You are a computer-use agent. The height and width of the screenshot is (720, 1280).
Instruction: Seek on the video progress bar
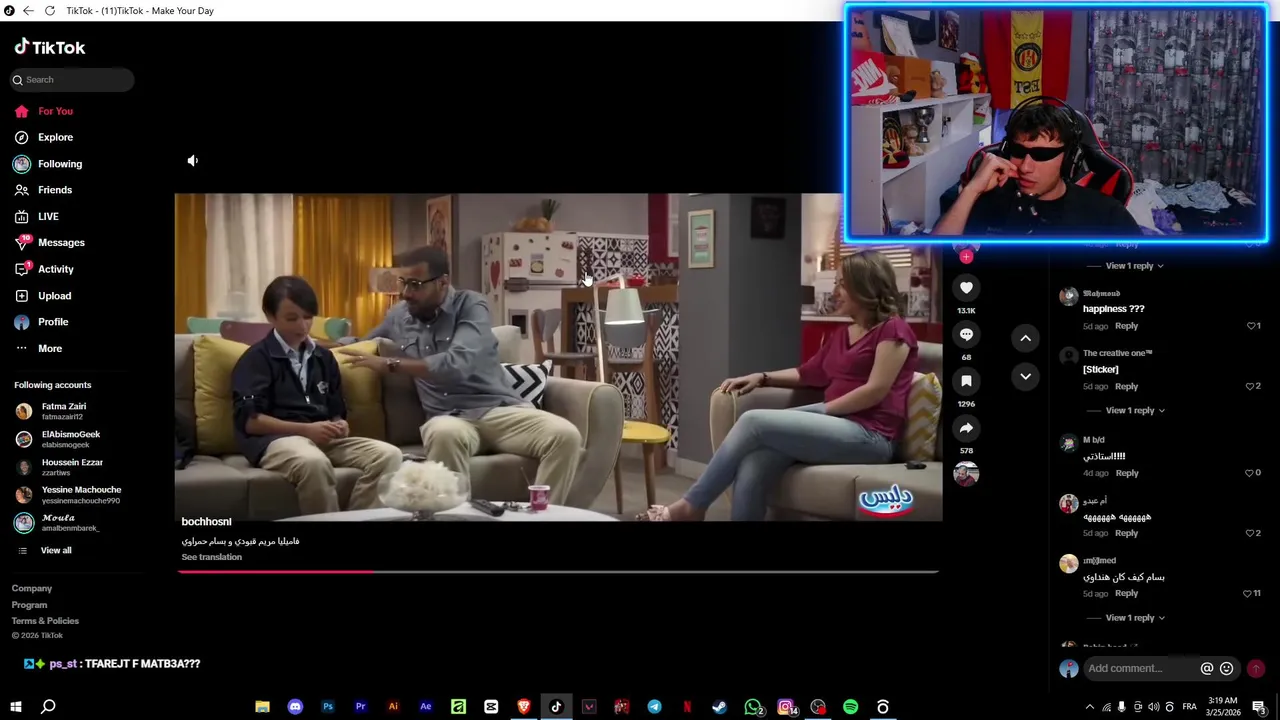pos(558,572)
